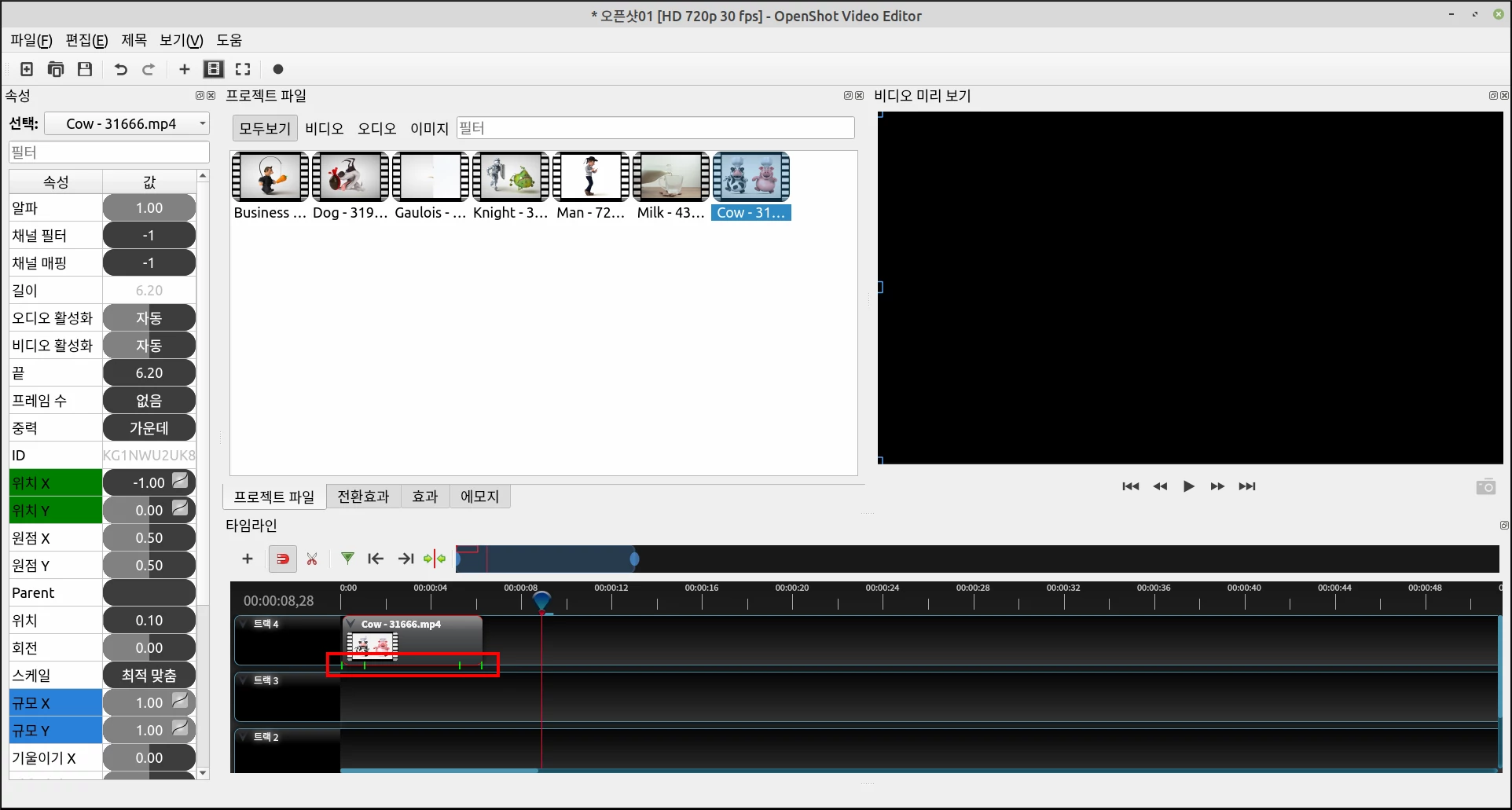Screen dimensions: 1512x810
Task: Expand the 트랙 4 track menu arrow
Action: 244,623
